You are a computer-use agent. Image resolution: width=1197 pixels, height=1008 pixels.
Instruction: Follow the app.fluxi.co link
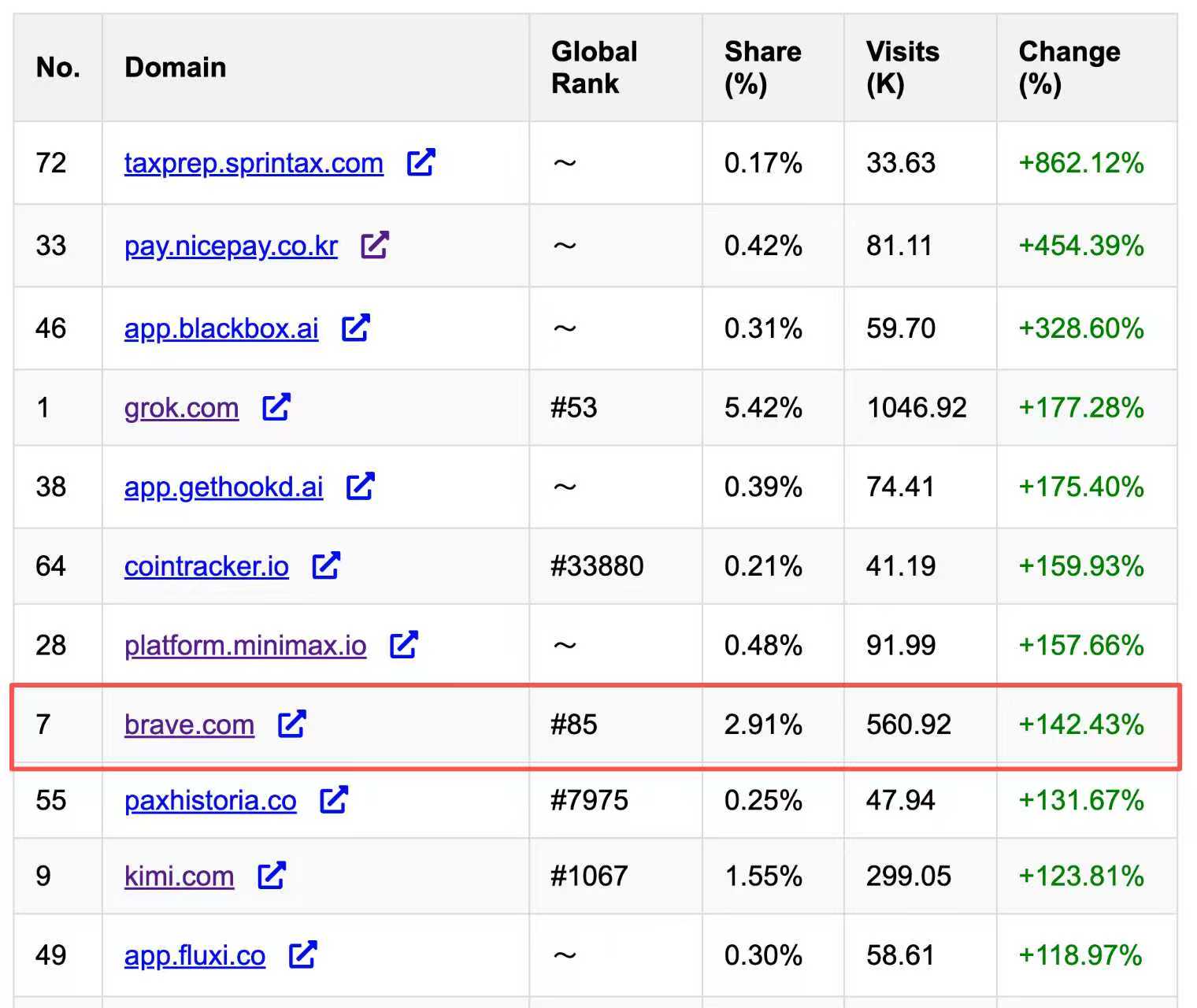point(195,956)
